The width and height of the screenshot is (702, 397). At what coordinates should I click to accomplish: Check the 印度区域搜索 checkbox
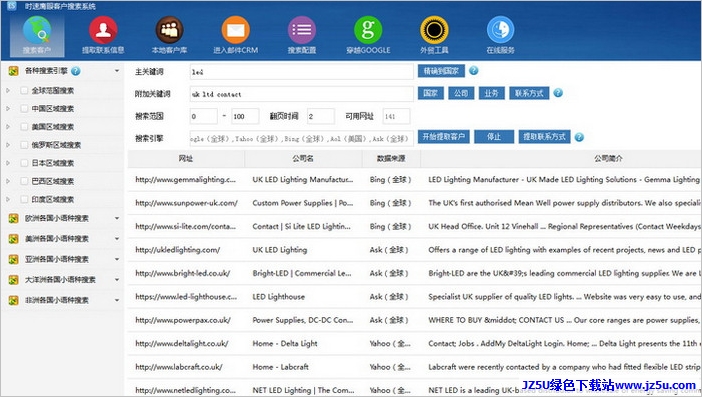click(24, 199)
